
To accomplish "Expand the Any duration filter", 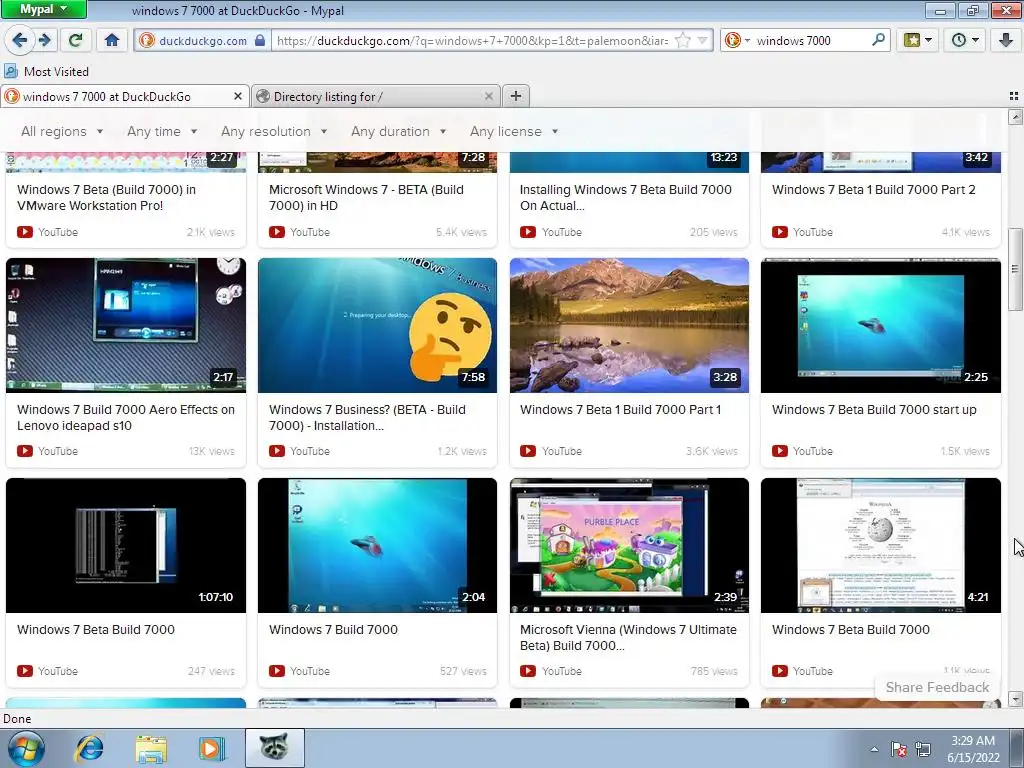I will click(398, 131).
